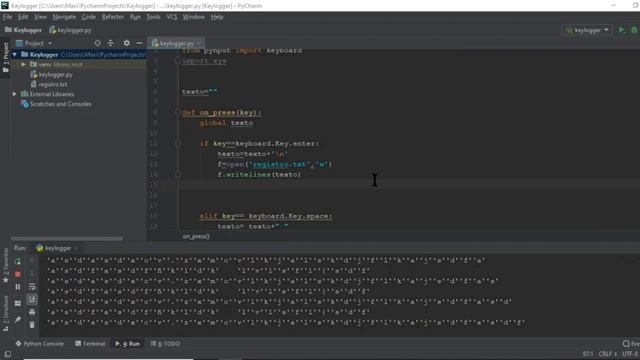This screenshot has height=360, width=640.
Task: Toggle 1: Project side tab
Action: click(5, 57)
